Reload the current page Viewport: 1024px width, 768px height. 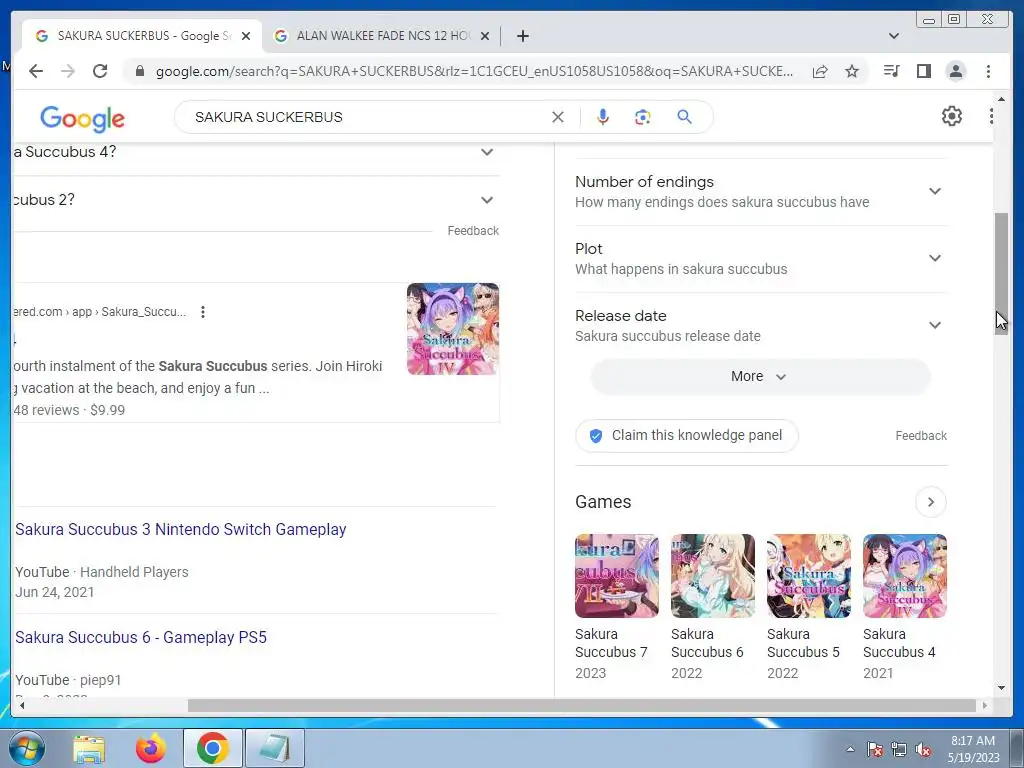100,71
